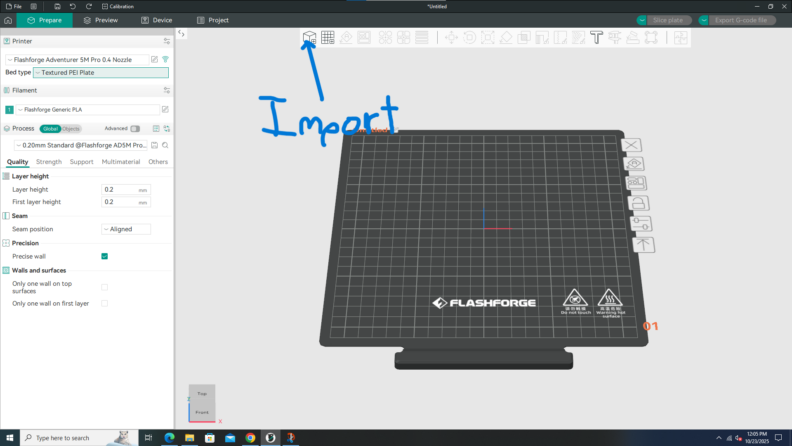Switch to the Device tab
This screenshot has height=446, width=792.
[157, 20]
